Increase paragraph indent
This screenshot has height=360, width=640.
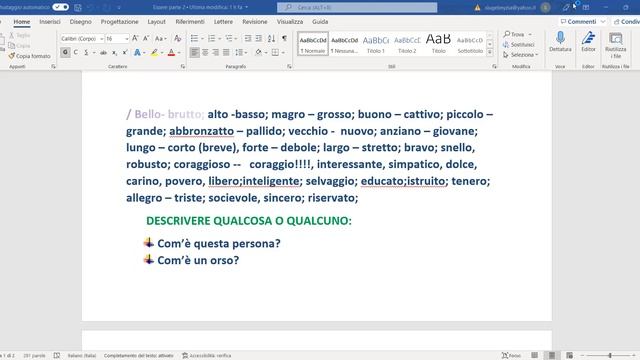coord(259,38)
